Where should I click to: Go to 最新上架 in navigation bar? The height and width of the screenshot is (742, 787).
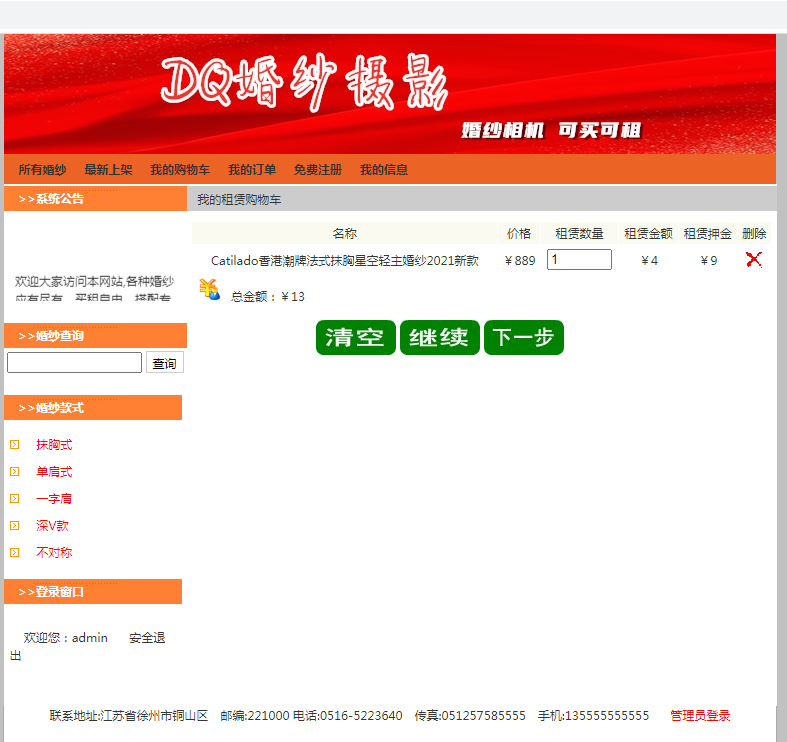(x=108, y=170)
